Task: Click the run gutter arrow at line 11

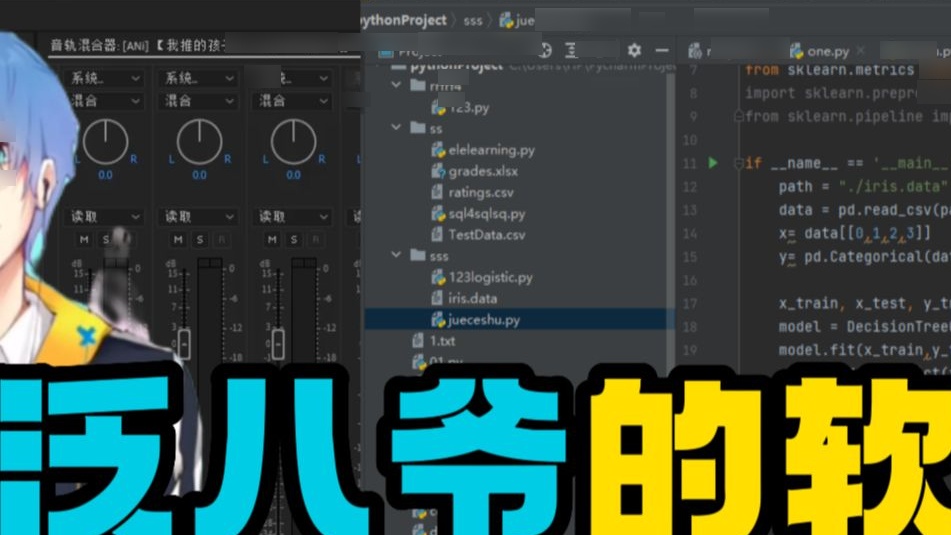Action: pos(713,163)
